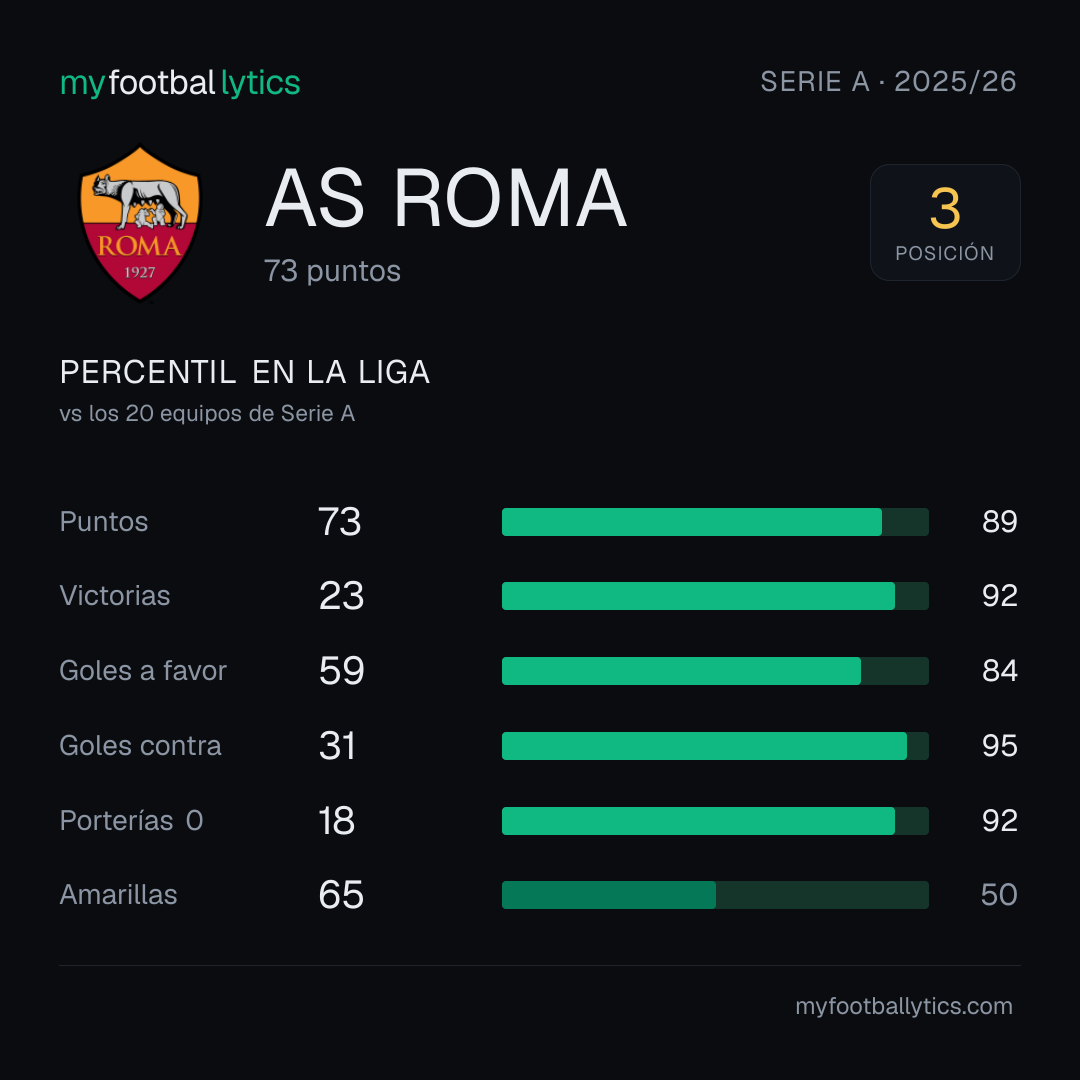Select the Porterías 0 stat label
The image size is (1080, 1080).
(x=132, y=821)
